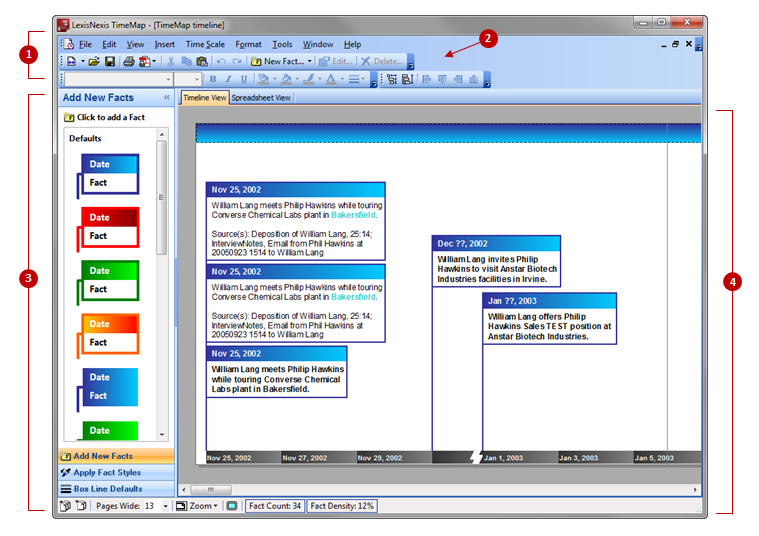Open the Box Line Defaults pane
Image resolution: width=759 pixels, height=536 pixels.
[116, 489]
